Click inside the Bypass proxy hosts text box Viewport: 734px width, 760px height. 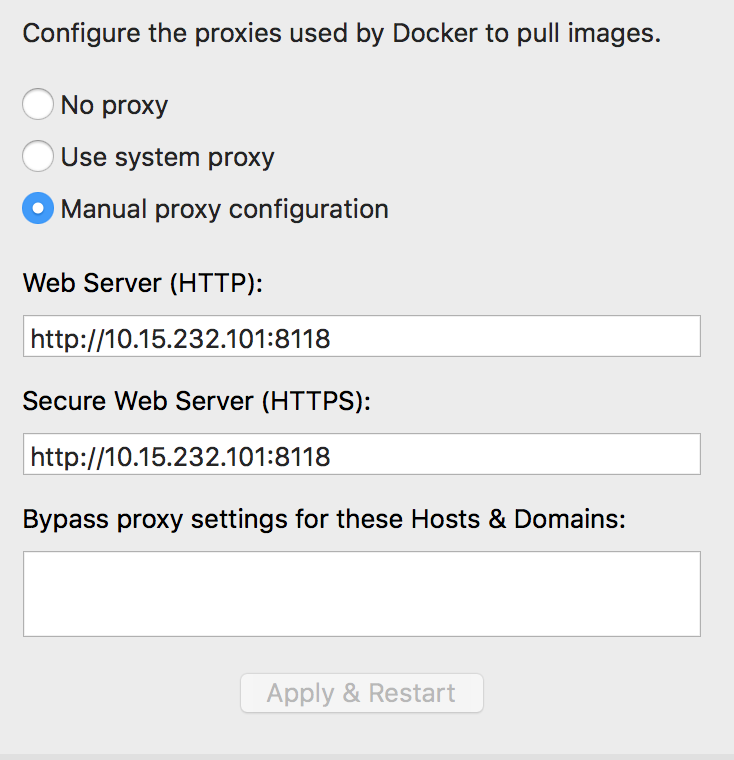click(361, 593)
